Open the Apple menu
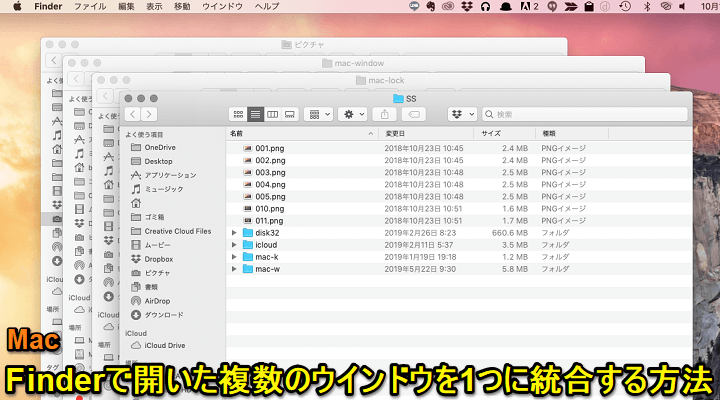720x400 pixels. coord(17,6)
